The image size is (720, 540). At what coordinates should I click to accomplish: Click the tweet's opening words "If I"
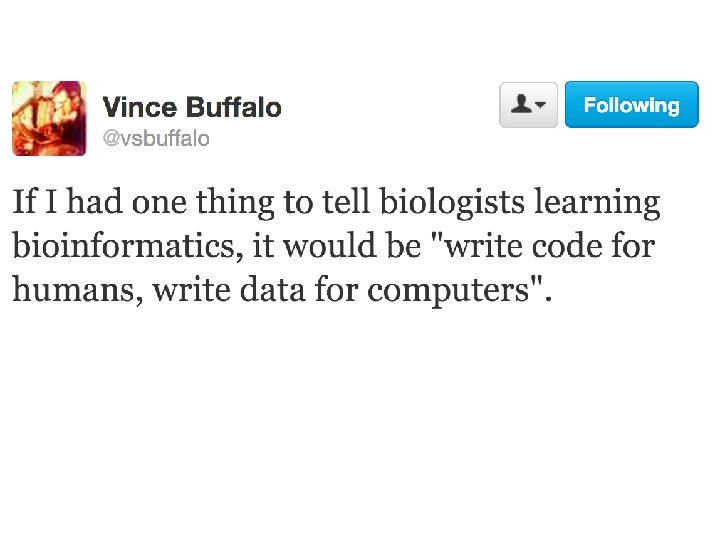(31, 203)
